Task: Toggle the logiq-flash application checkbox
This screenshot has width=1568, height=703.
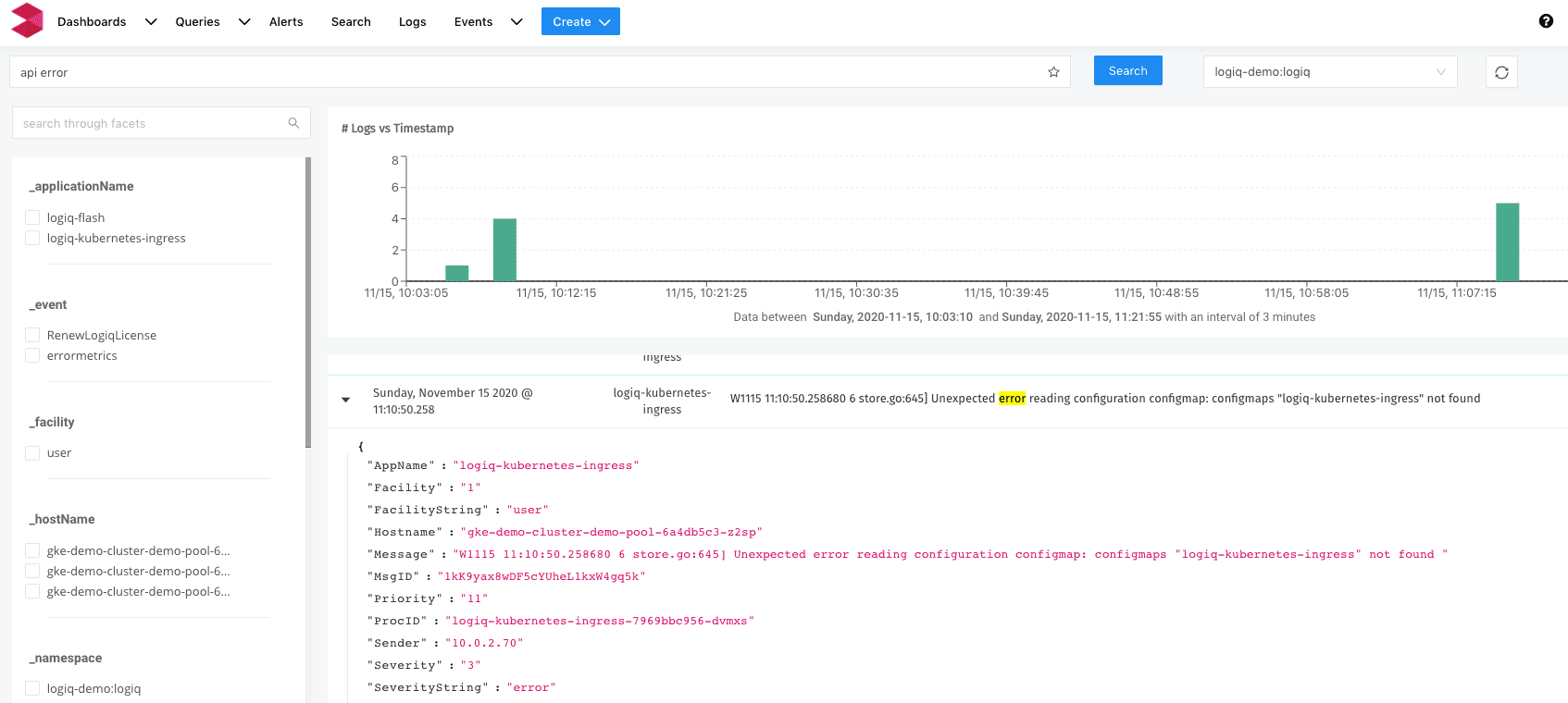Action: 32,217
